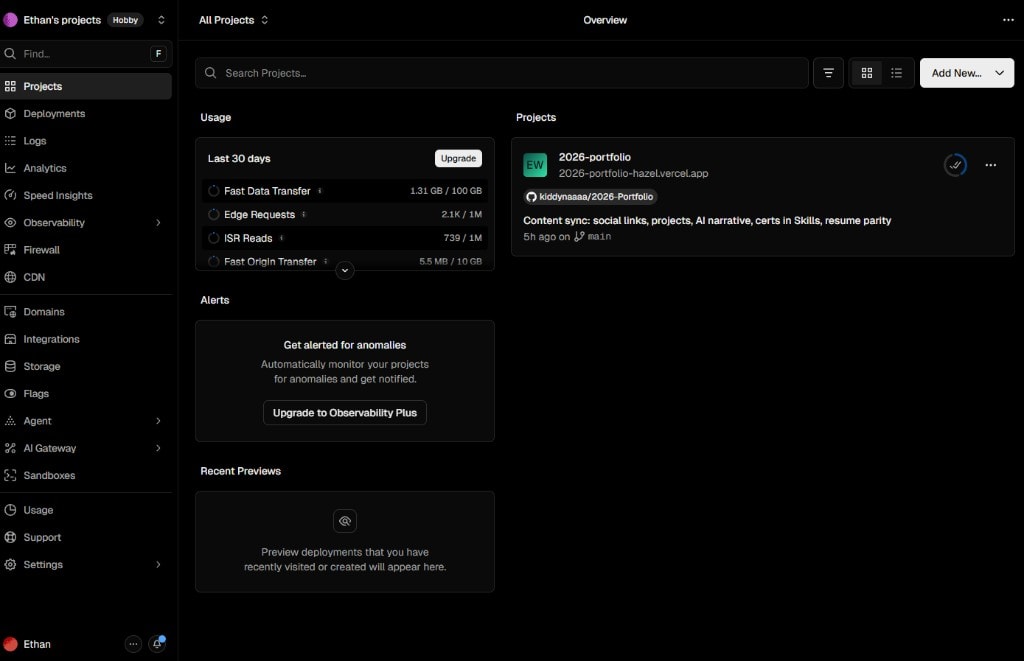Click the Edge Requests info icon

(304, 214)
